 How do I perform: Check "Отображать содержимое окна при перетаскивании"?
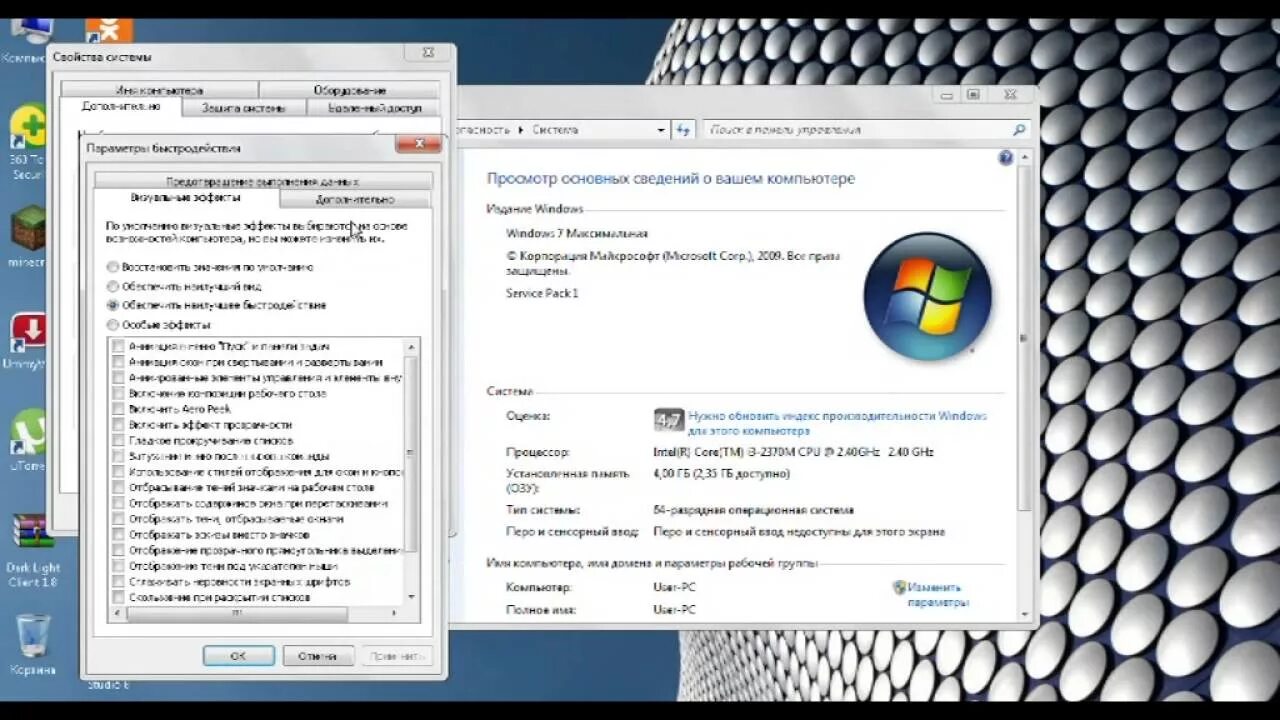click(x=118, y=503)
